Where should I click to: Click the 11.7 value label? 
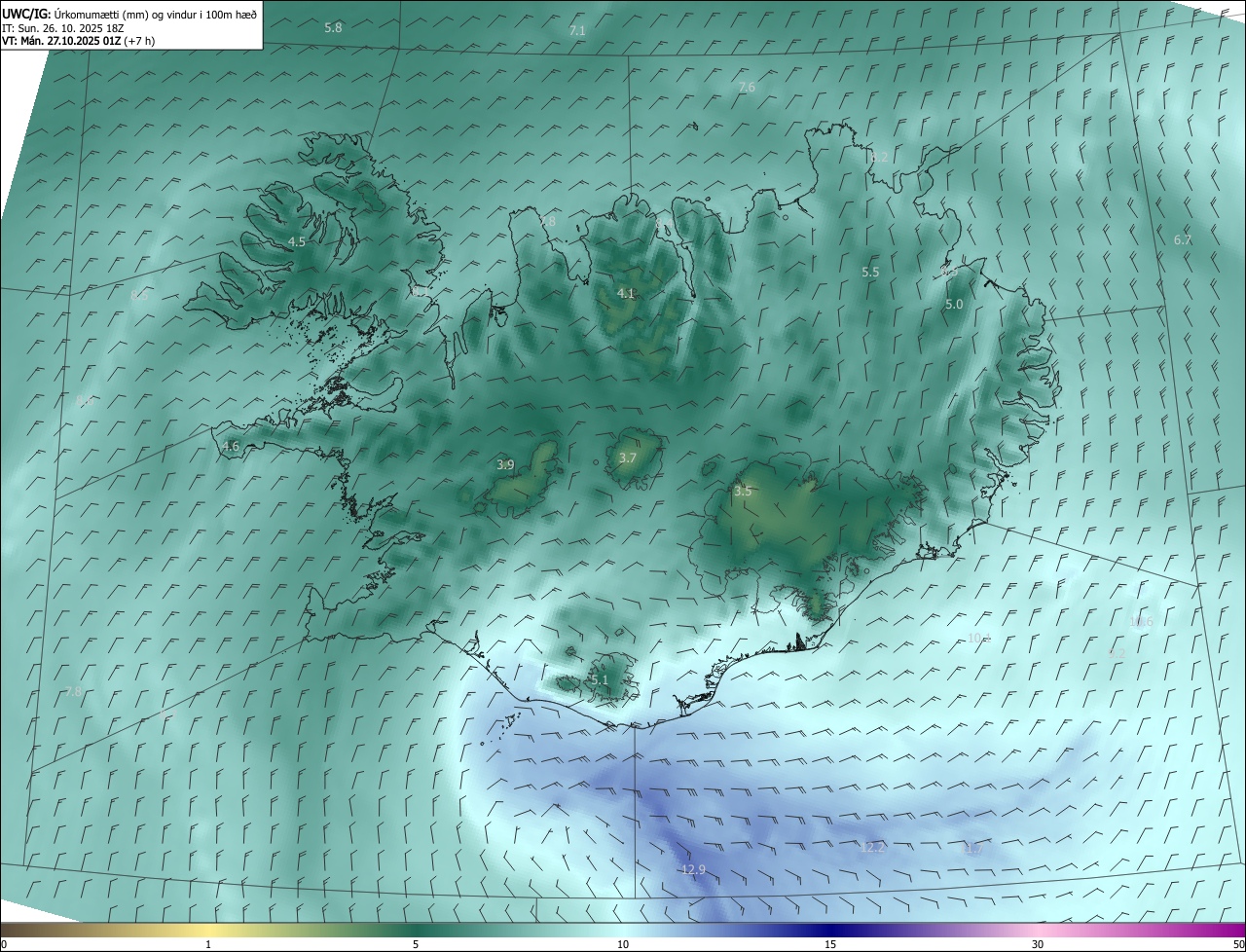click(x=972, y=849)
